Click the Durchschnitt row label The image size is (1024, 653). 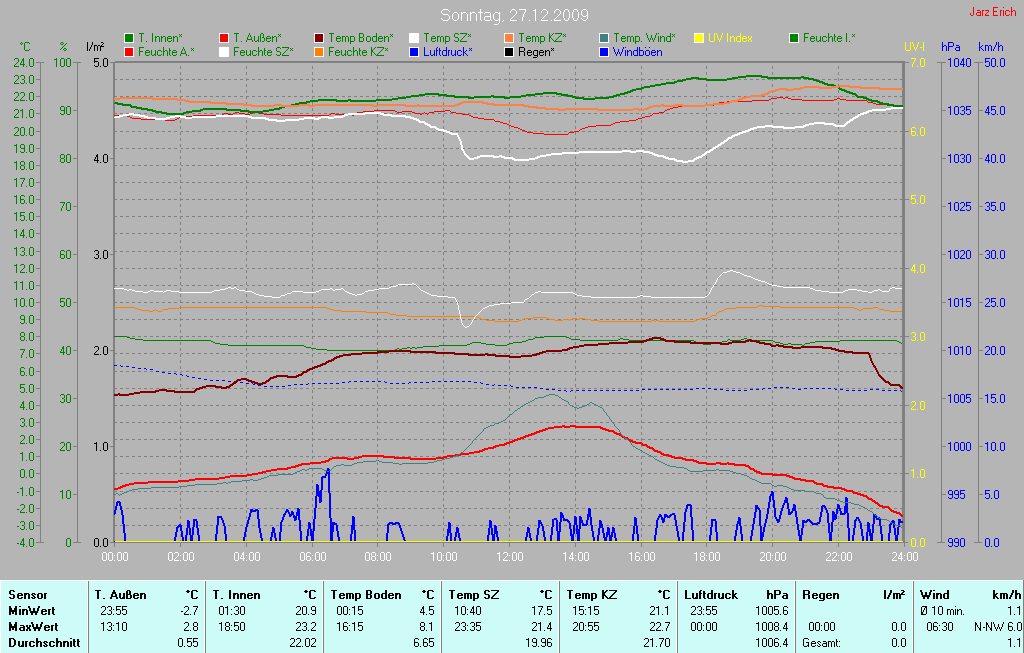(44, 643)
